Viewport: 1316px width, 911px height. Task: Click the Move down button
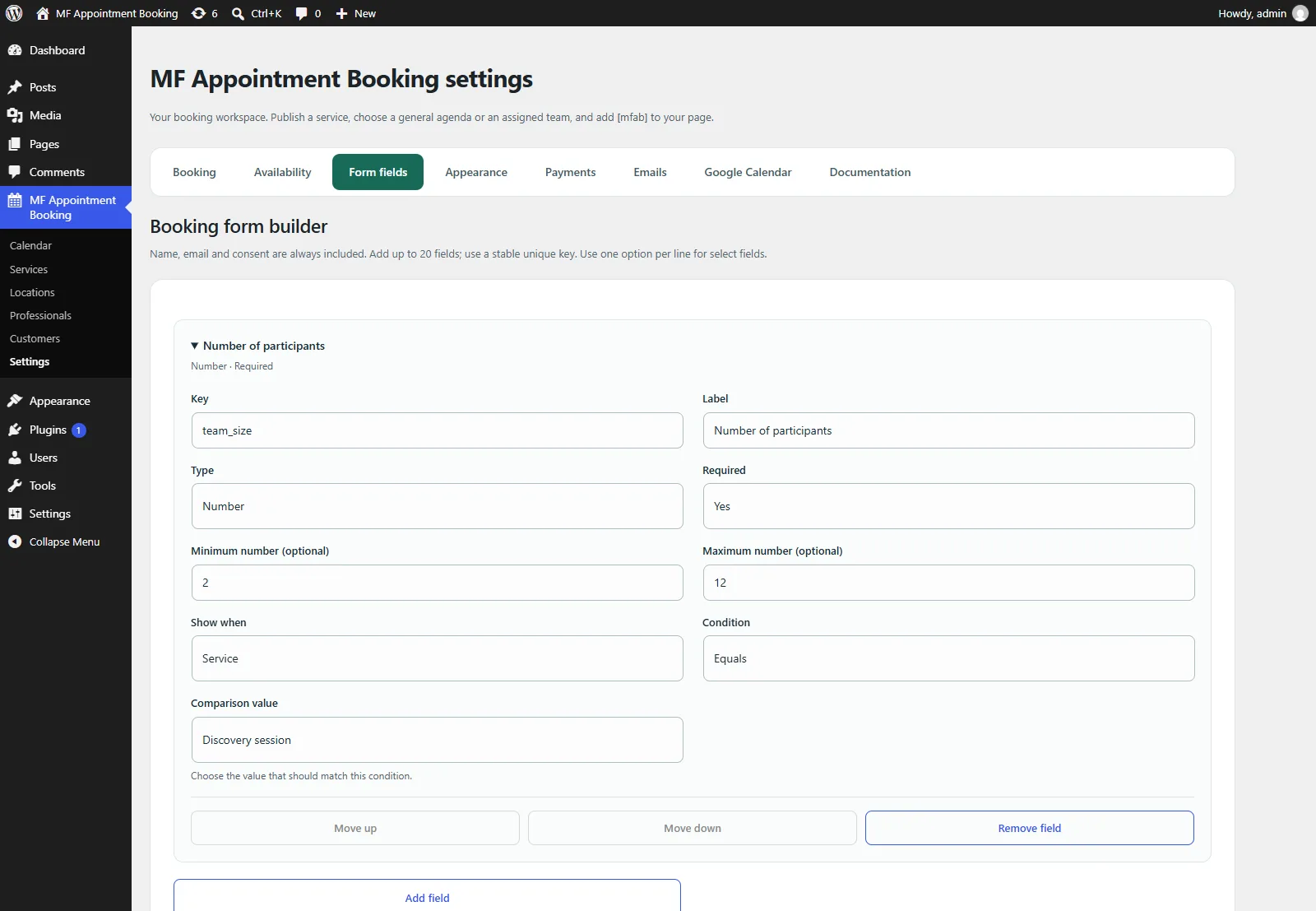[692, 828]
